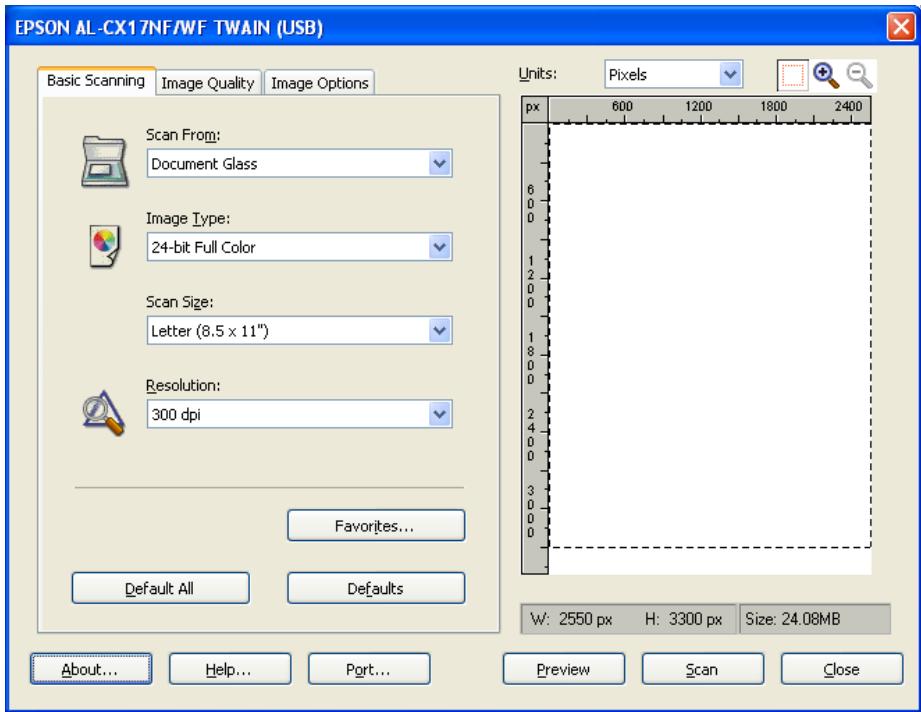Click inside the white preview scan area
Screen dimensions: 921x712
click(710, 335)
